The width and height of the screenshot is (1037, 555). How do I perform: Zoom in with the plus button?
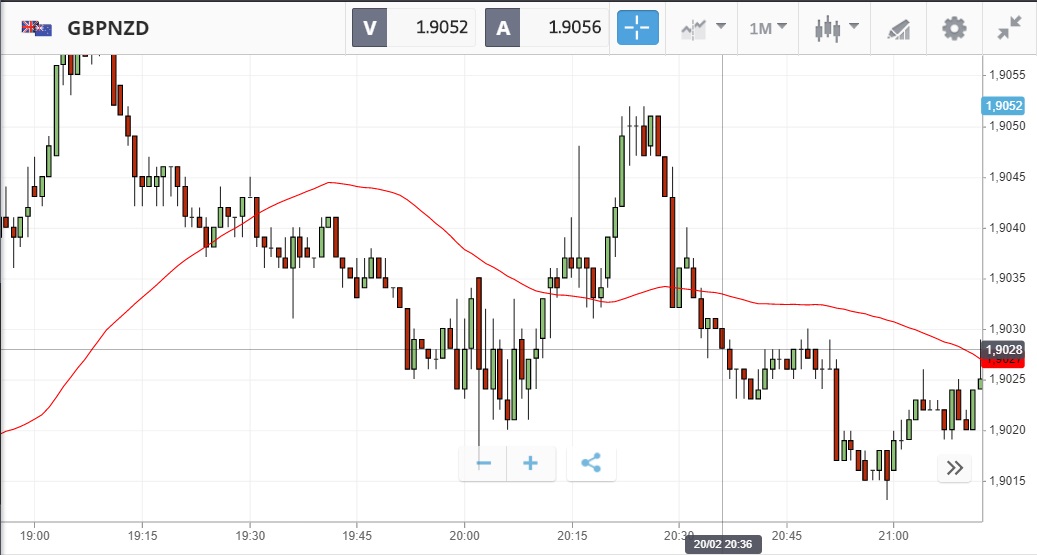531,463
